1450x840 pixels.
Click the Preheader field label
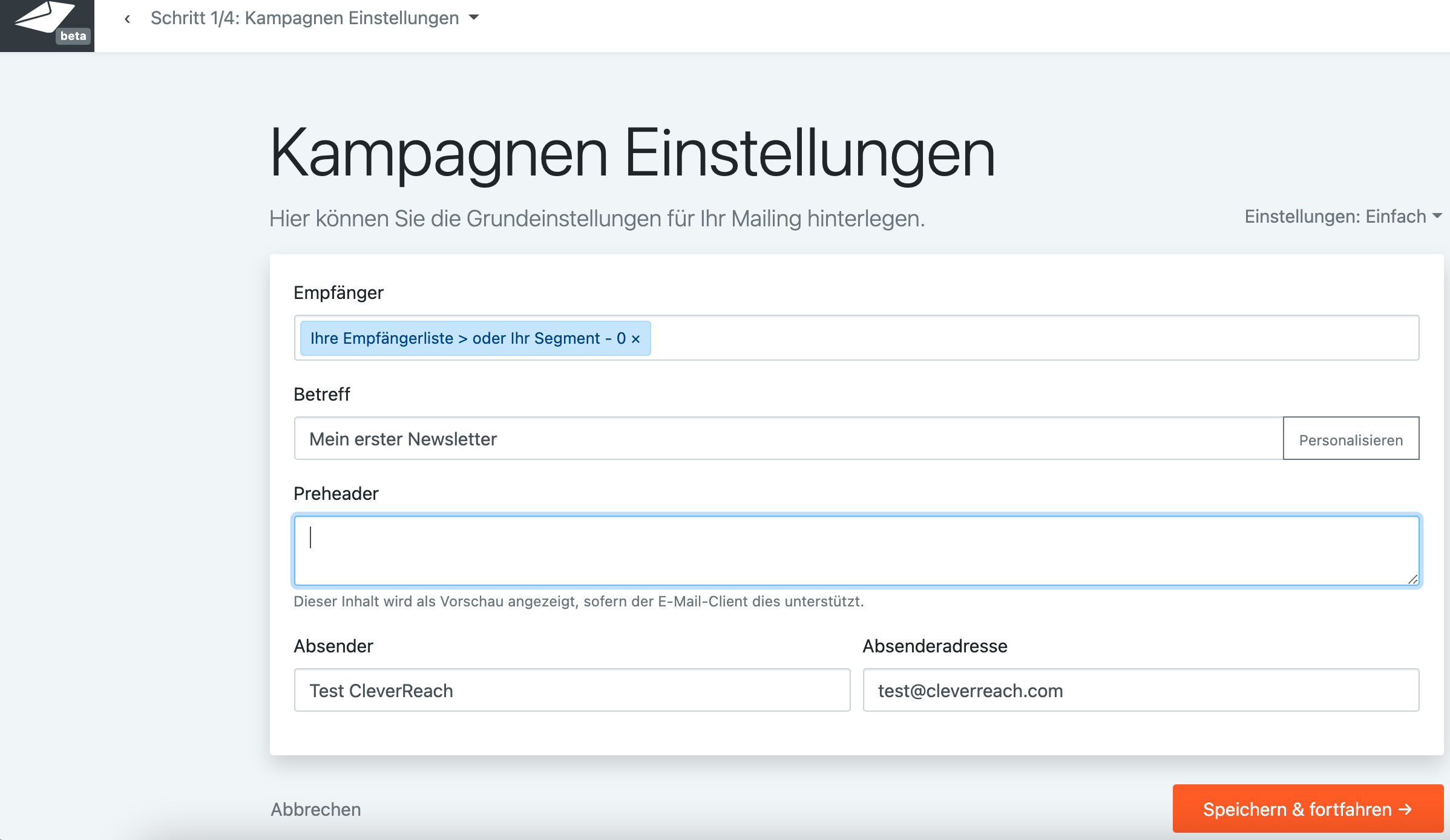tap(336, 494)
